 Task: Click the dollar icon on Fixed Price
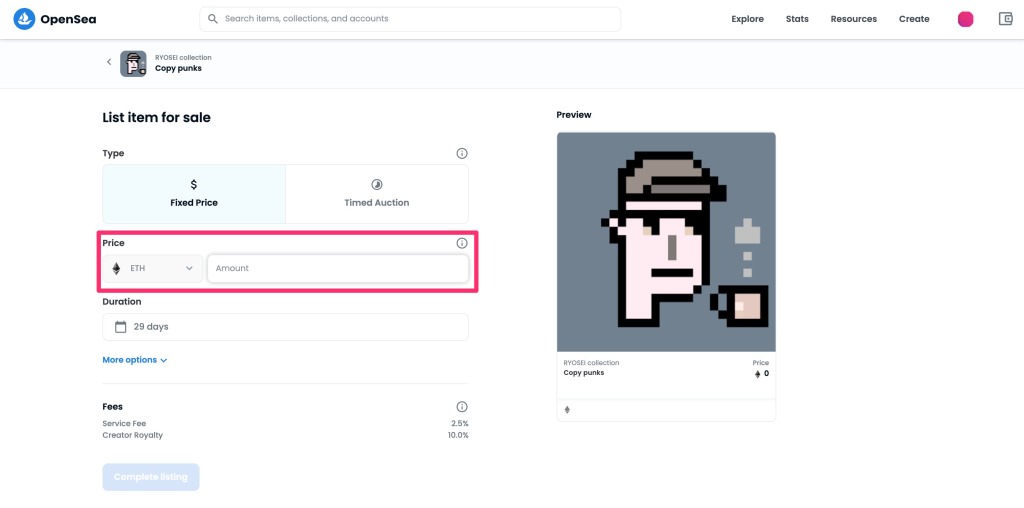click(x=194, y=185)
